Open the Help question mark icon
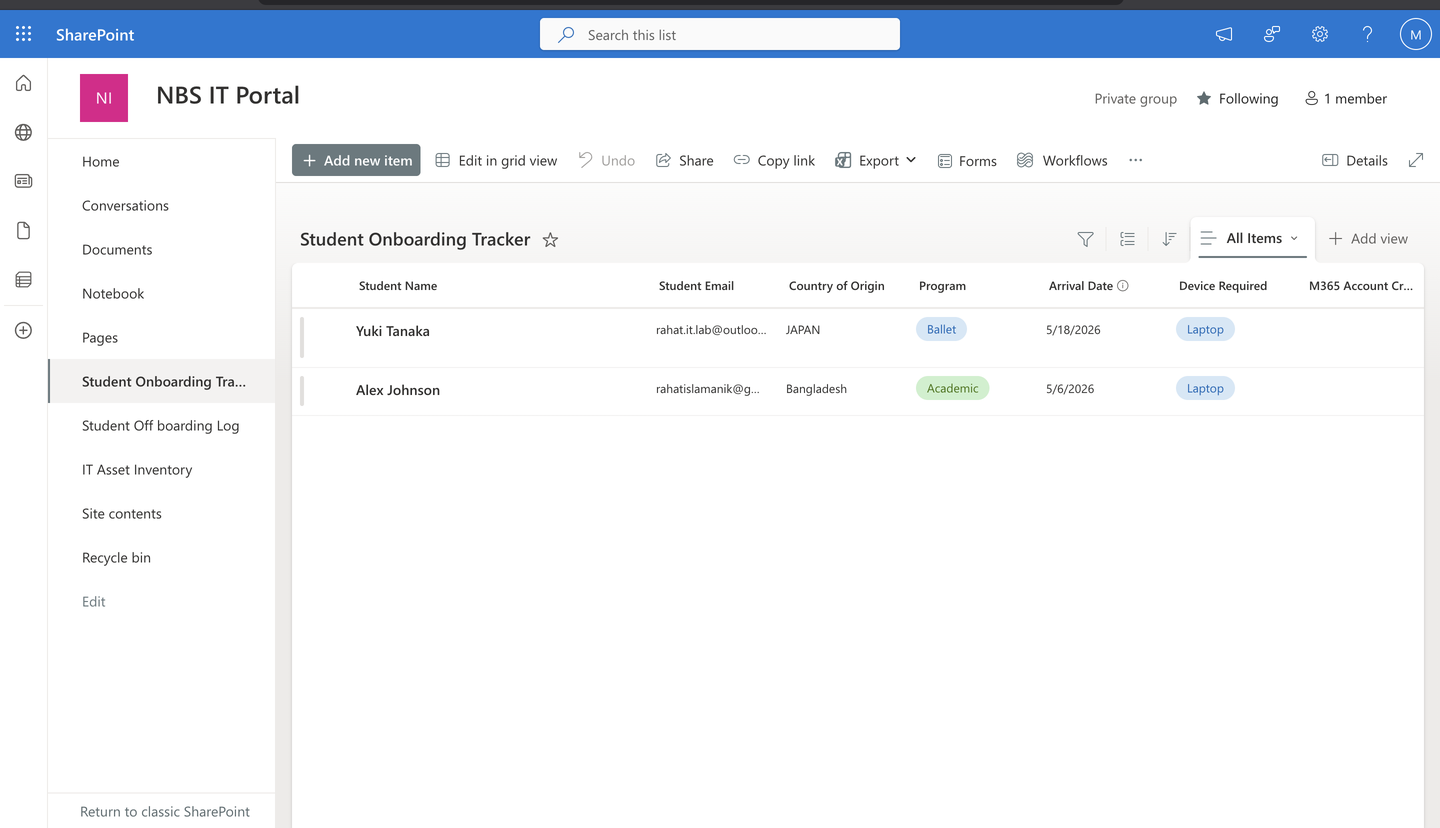This screenshot has height=828, width=1440. tap(1367, 34)
